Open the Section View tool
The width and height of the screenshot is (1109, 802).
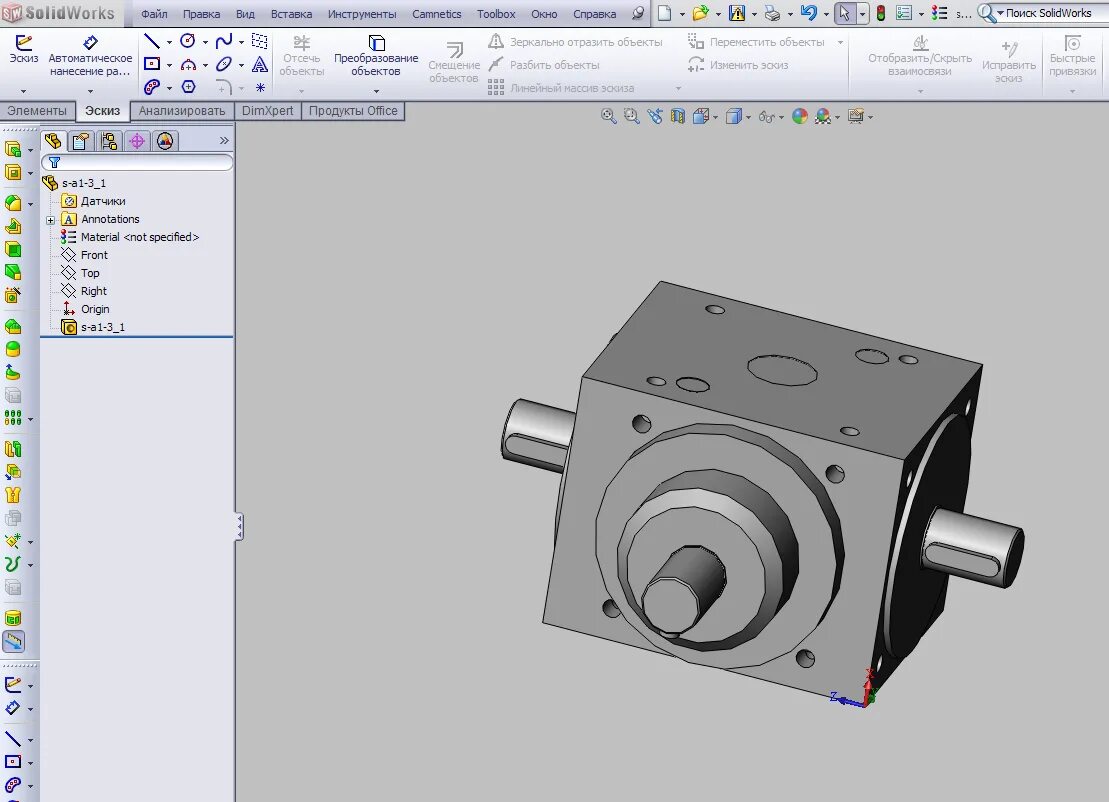pos(678,116)
